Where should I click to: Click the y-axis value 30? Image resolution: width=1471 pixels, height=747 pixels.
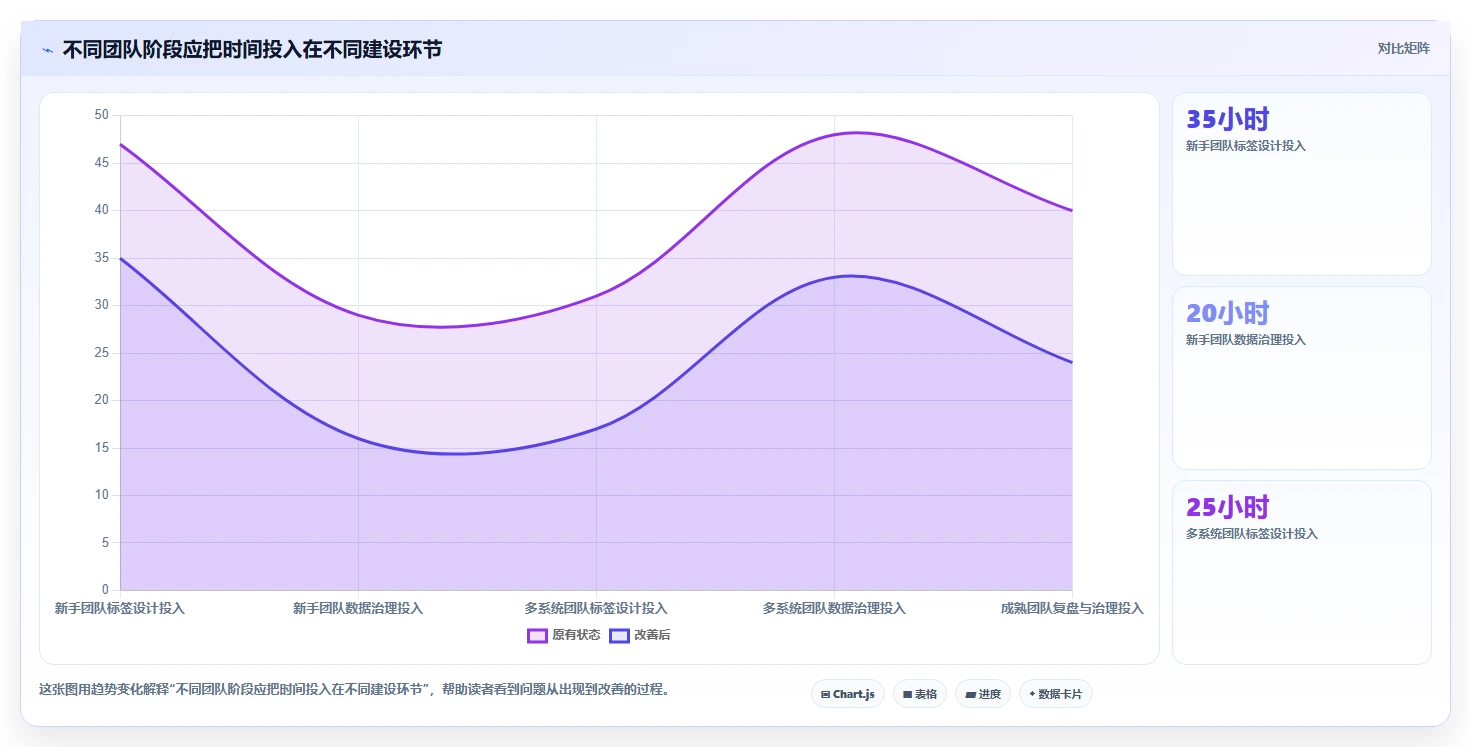(101, 305)
